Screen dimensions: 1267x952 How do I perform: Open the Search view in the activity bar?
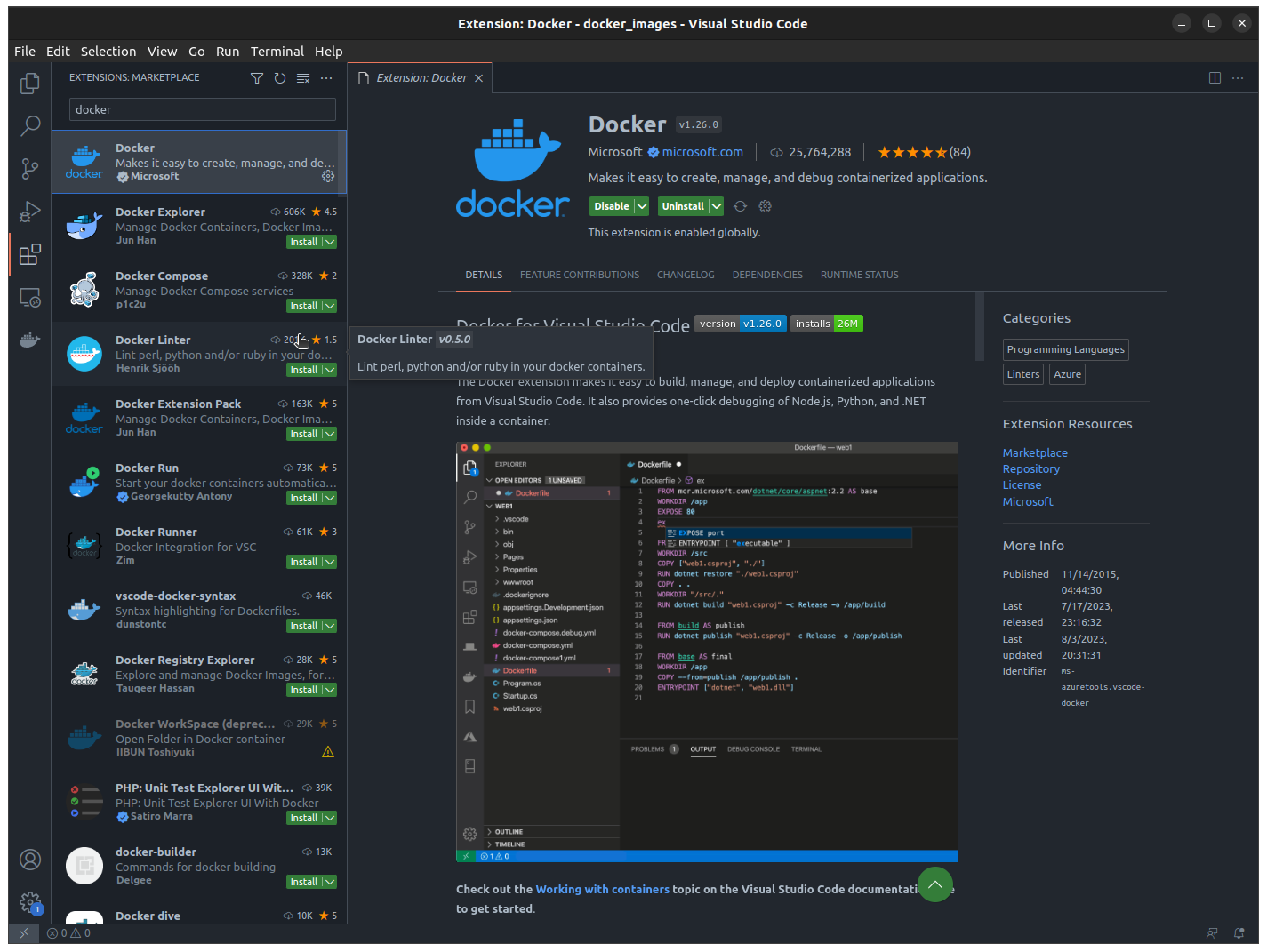(29, 125)
